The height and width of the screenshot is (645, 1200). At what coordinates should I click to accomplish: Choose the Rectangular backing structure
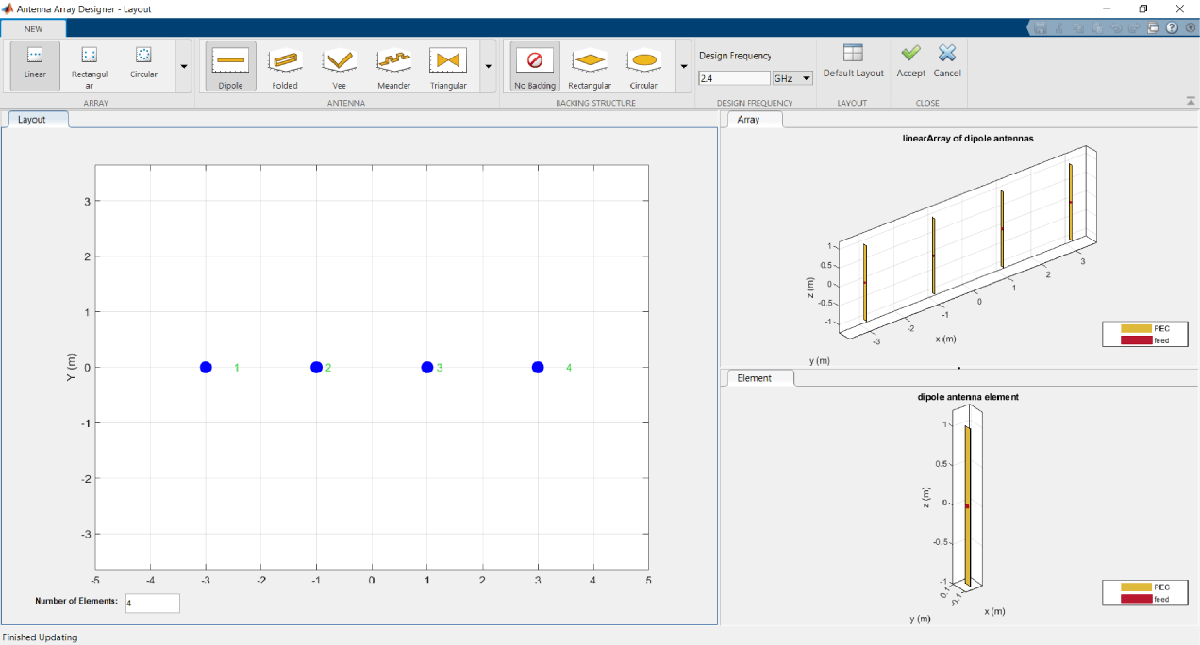click(589, 66)
